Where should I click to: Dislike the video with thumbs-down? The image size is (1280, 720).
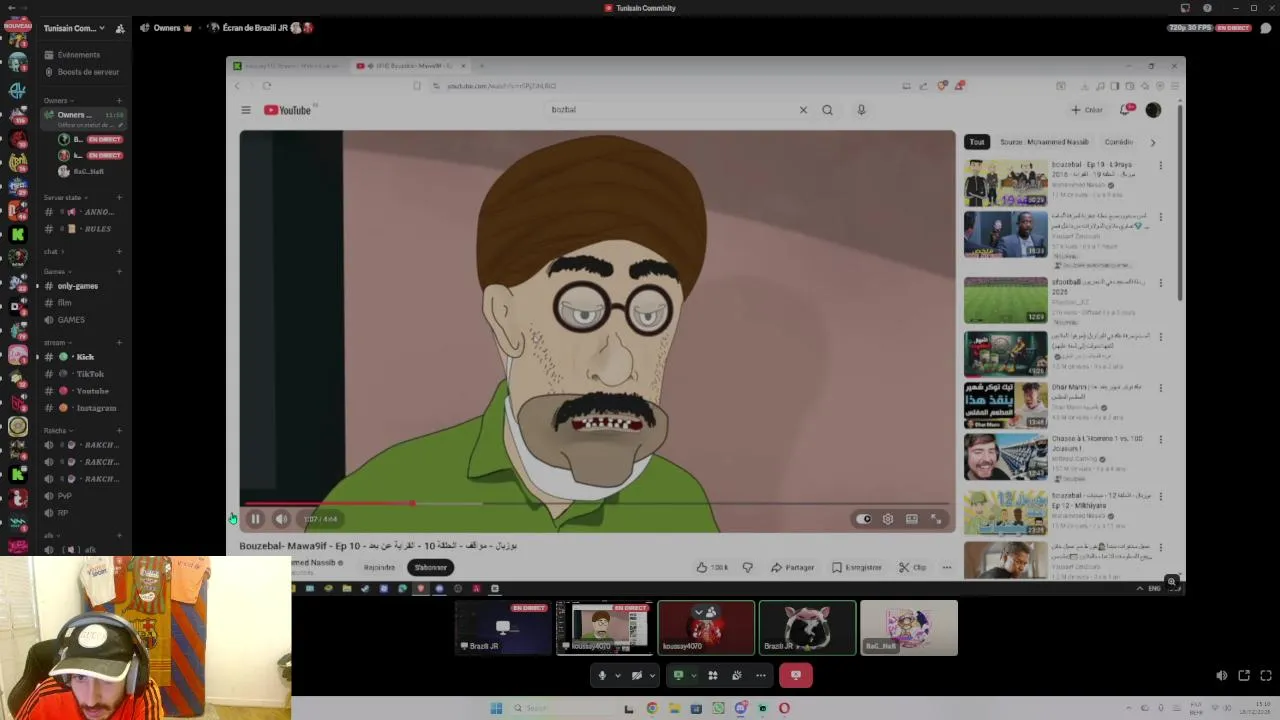[x=747, y=567]
